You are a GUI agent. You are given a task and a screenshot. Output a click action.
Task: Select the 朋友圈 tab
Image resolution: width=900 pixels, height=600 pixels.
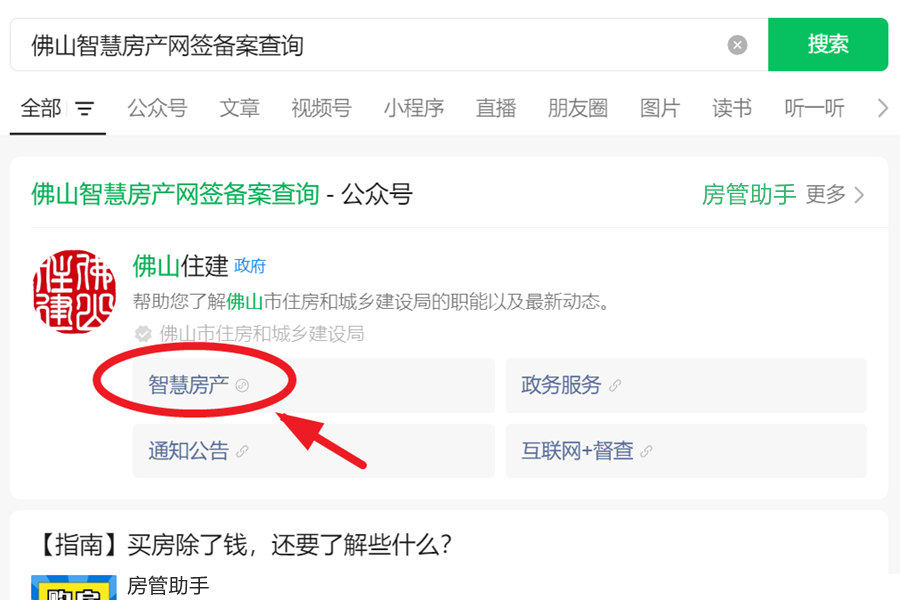point(578,108)
